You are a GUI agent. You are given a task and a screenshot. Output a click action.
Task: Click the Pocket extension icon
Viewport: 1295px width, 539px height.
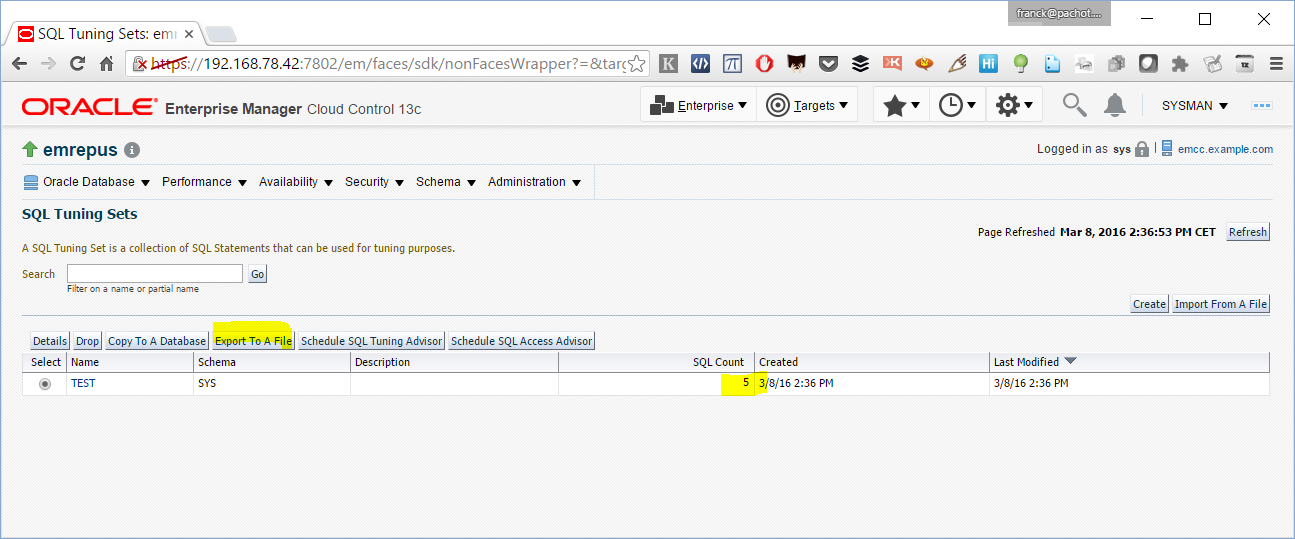828,63
